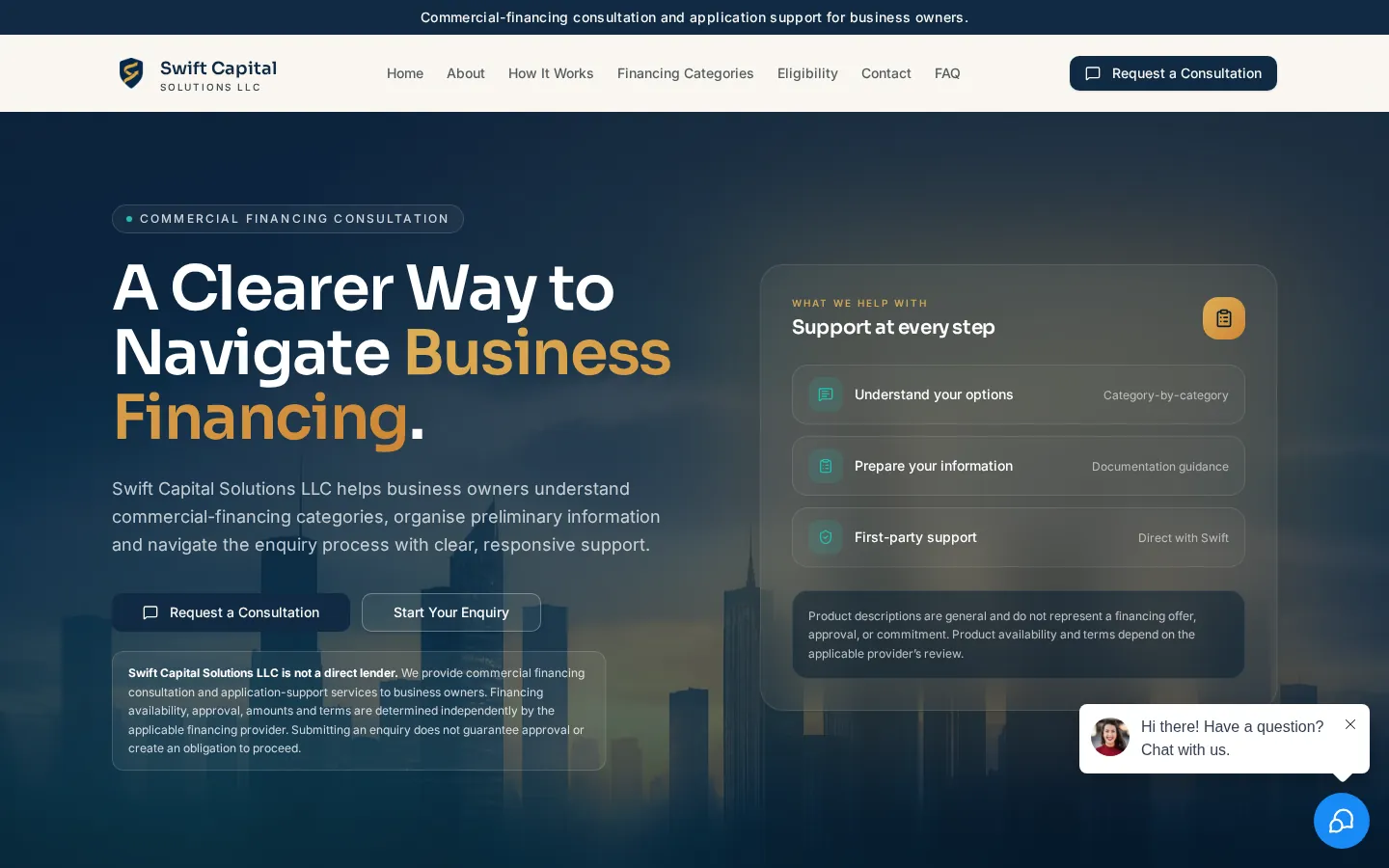
Task: Open the About page
Action: [x=466, y=73]
